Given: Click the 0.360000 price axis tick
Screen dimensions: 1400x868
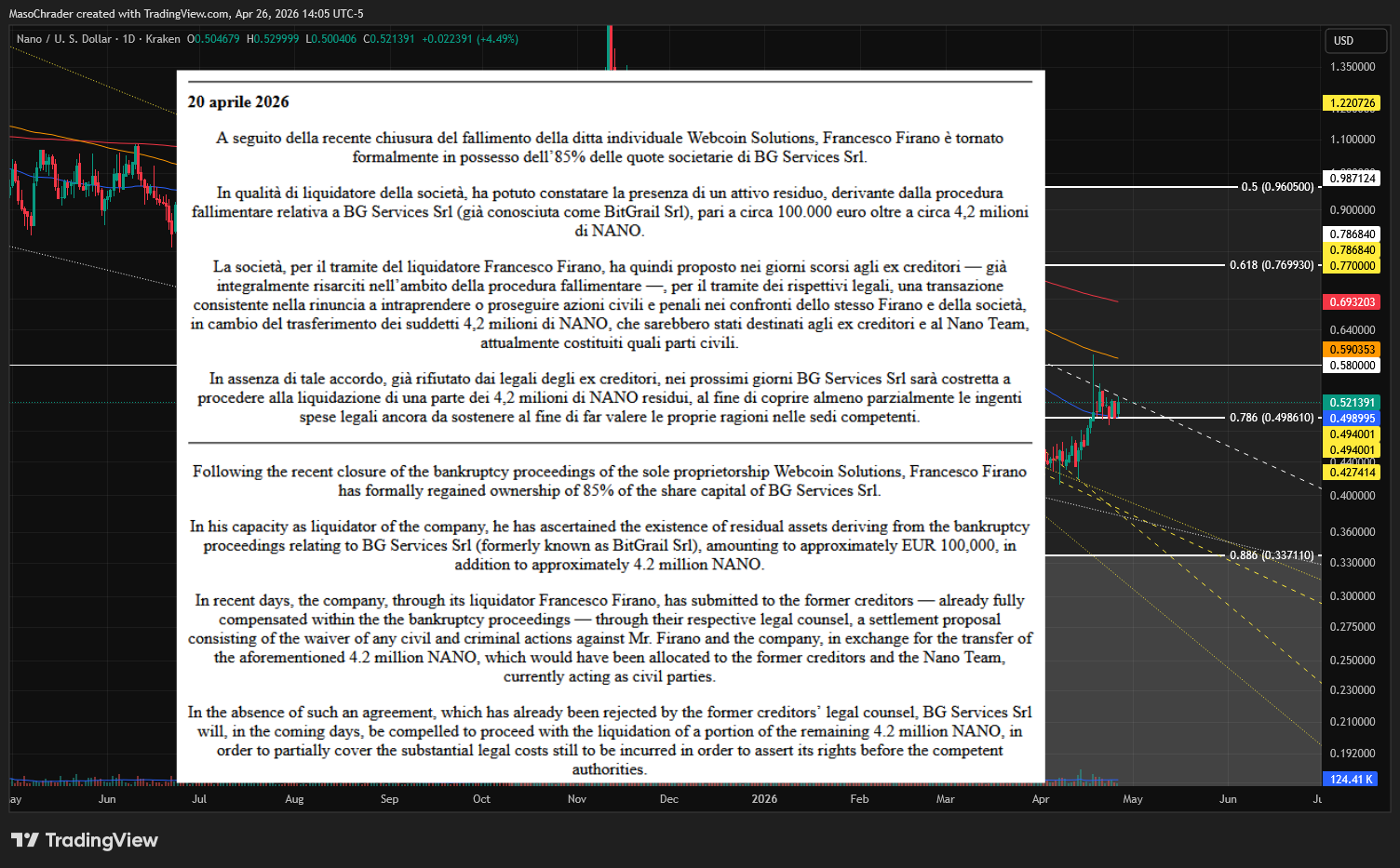Looking at the screenshot, I should (1353, 532).
